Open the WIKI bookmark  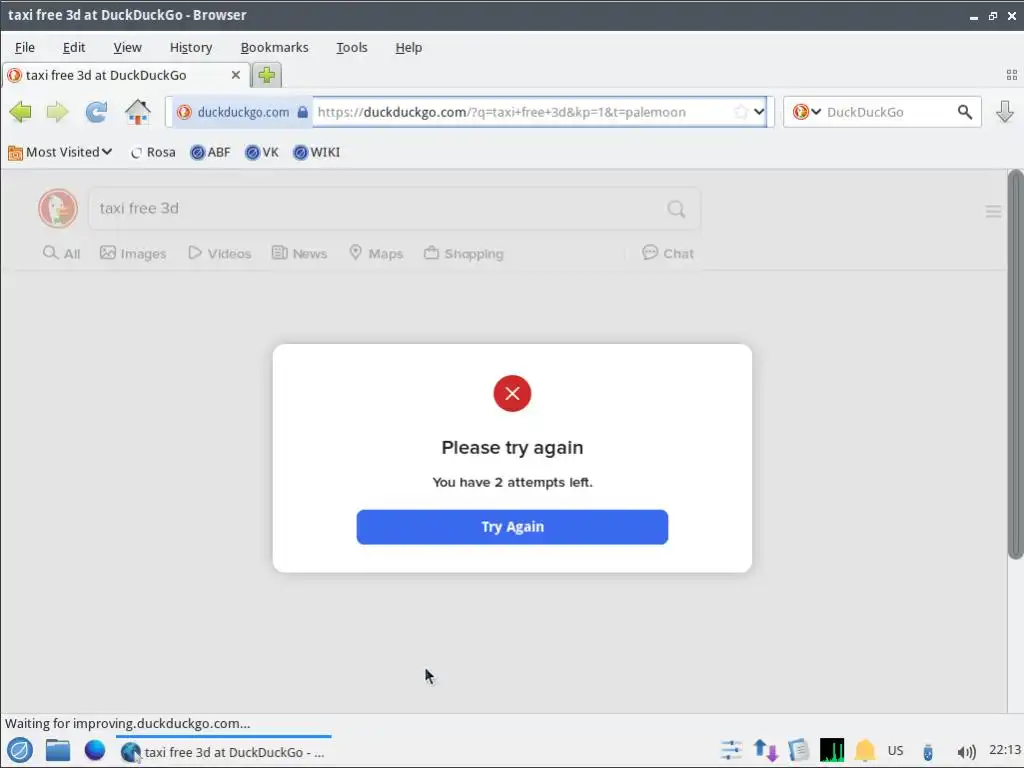[317, 152]
